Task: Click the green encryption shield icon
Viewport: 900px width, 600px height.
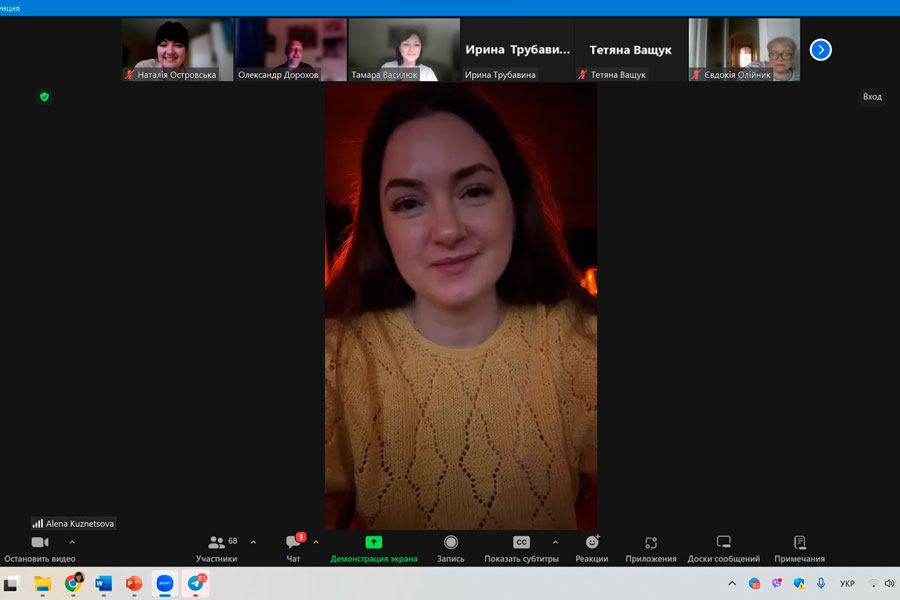Action: pos(44,96)
